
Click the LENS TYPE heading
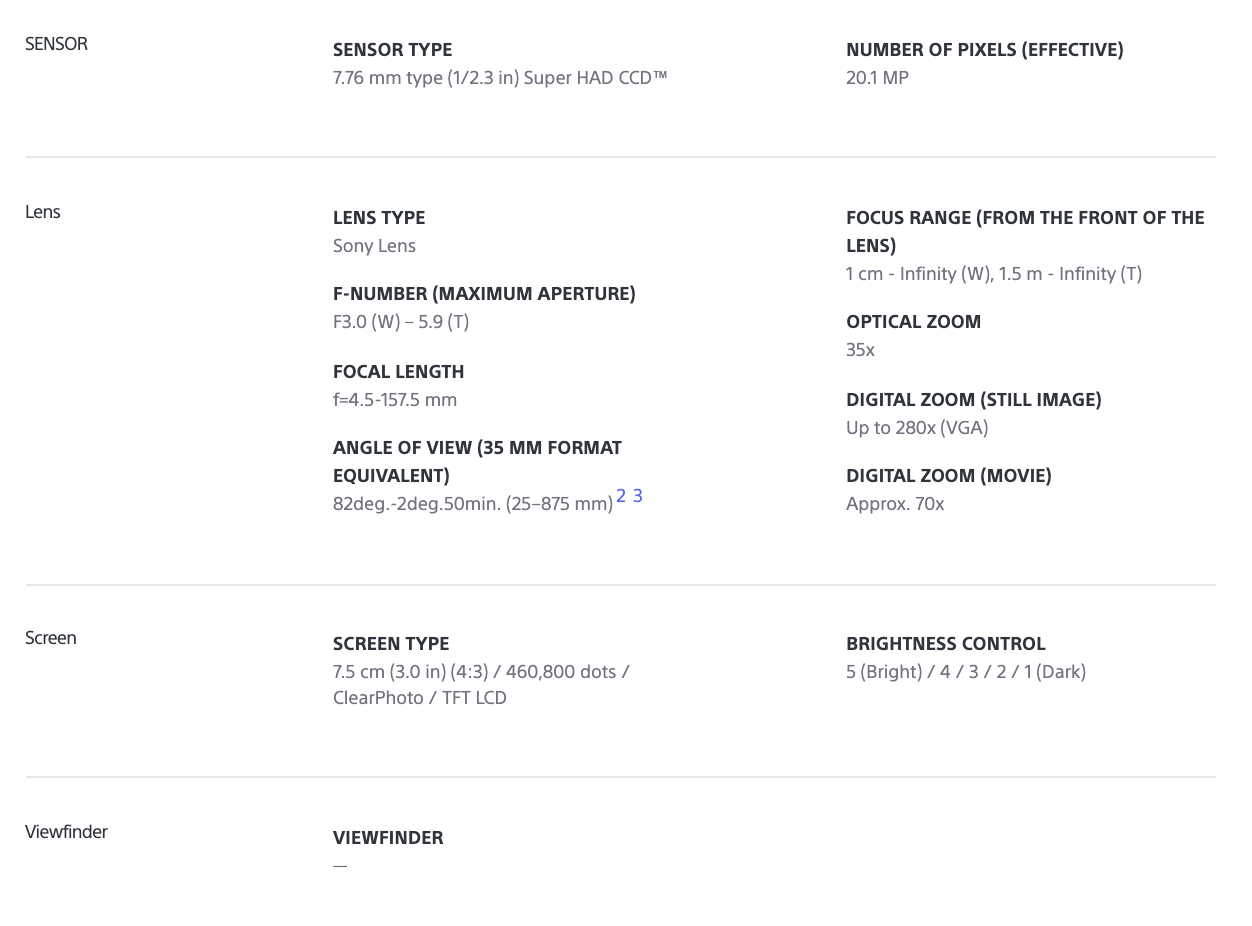pyautogui.click(x=379, y=218)
